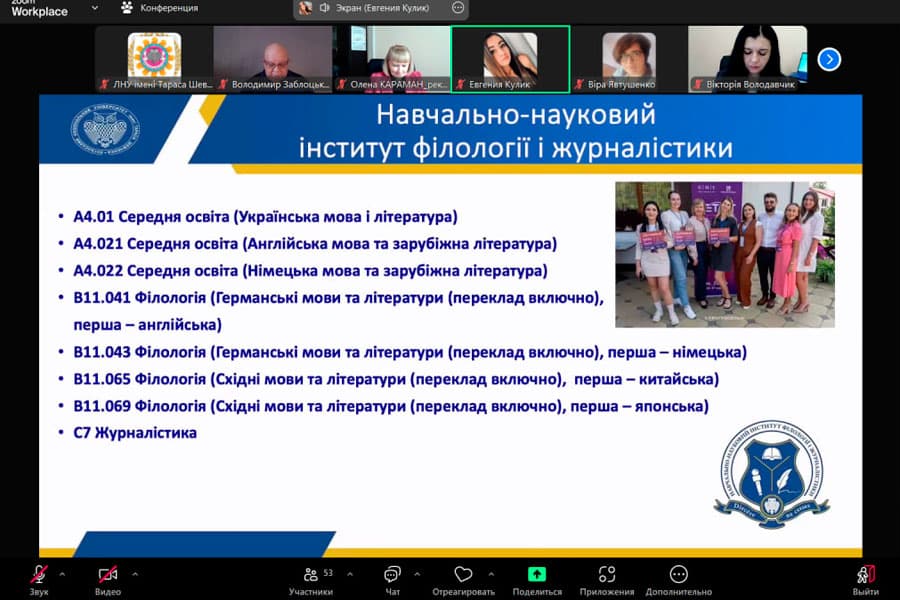900x600 pixels.
Task: Click the blue arrow to view more participants
Action: [x=828, y=60]
